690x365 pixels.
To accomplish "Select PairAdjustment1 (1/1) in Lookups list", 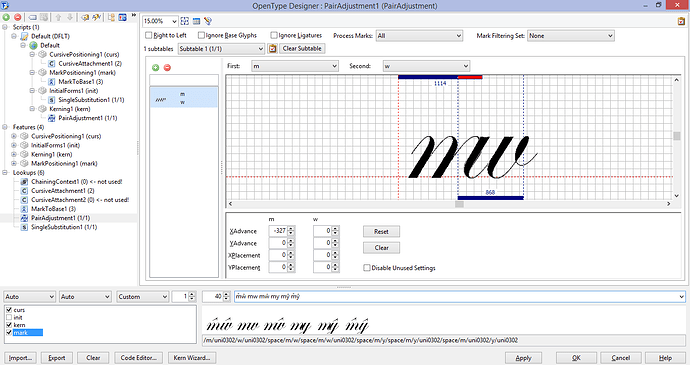I will [60, 218].
